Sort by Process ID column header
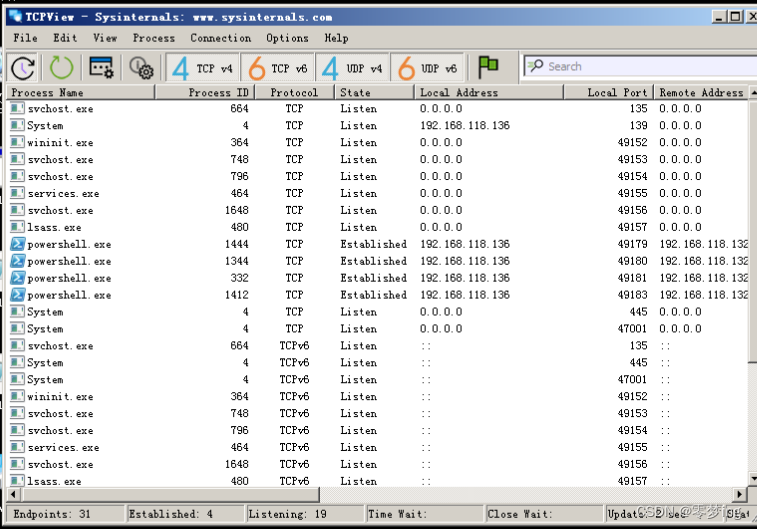The height and width of the screenshot is (529, 757). pyautogui.click(x=205, y=92)
